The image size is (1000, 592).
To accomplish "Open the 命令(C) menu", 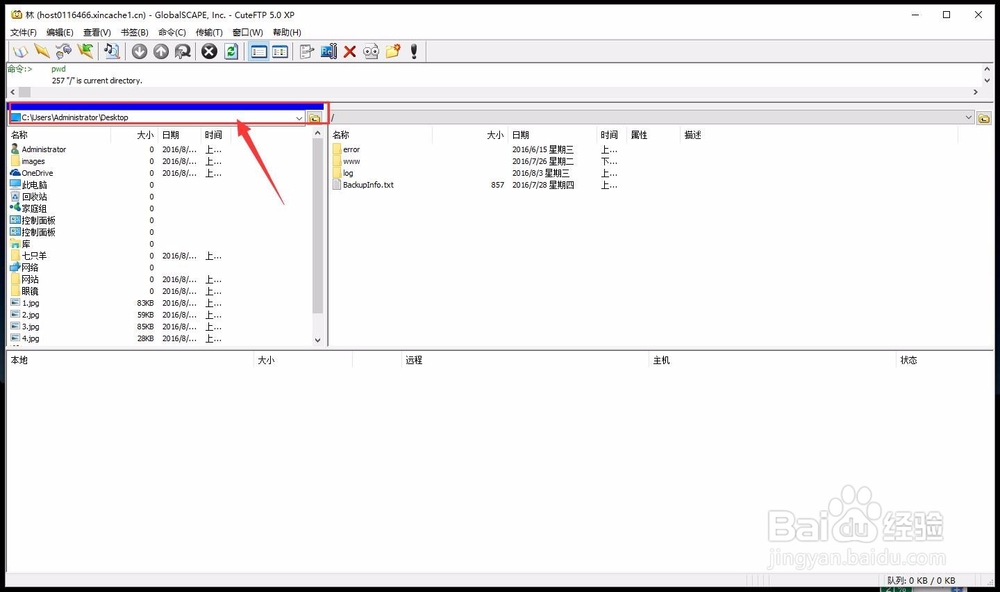I will (172, 33).
